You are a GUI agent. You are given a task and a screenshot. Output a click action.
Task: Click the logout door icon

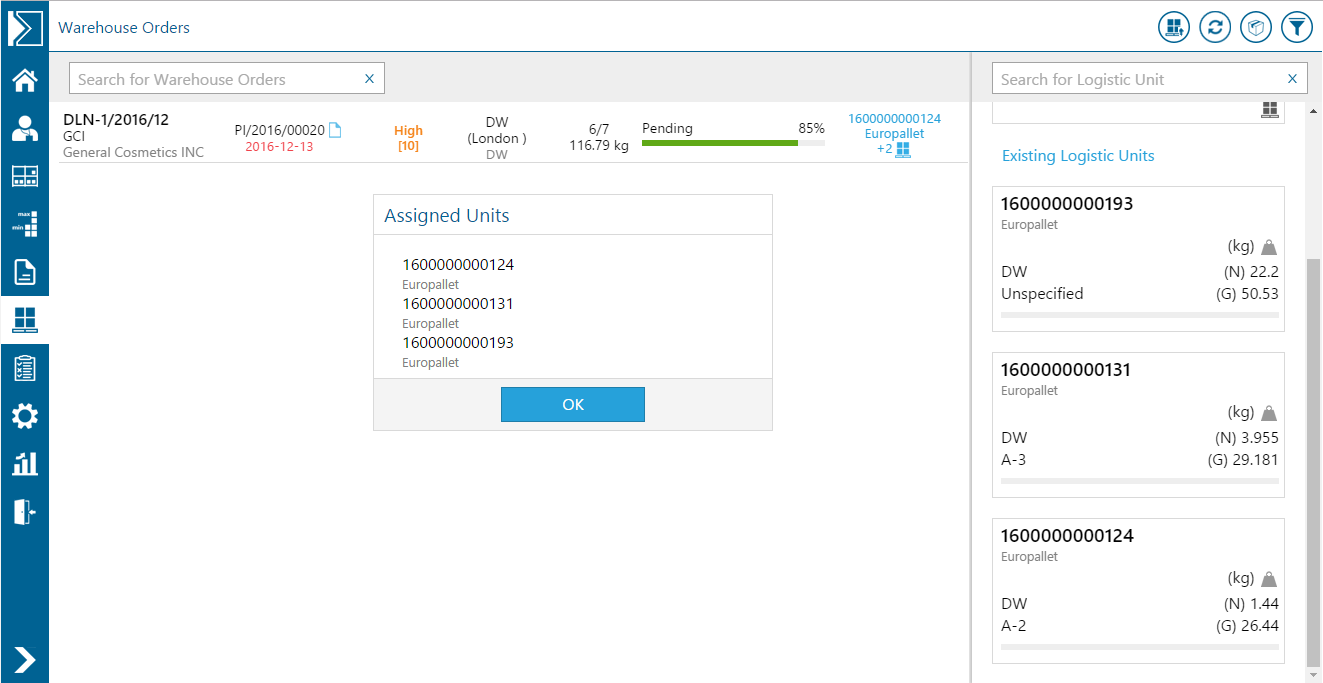[x=24, y=512]
